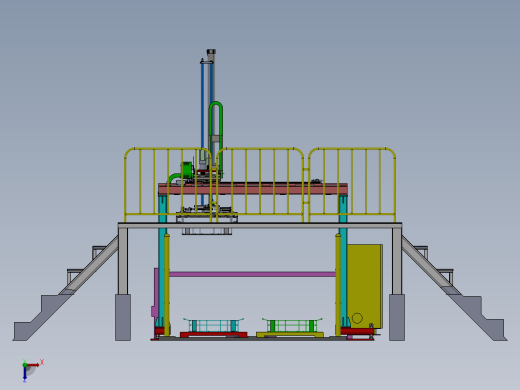This screenshot has width=520, height=390.
Task: Select the grey platform deck beam
Action: pyautogui.click(x=260, y=226)
